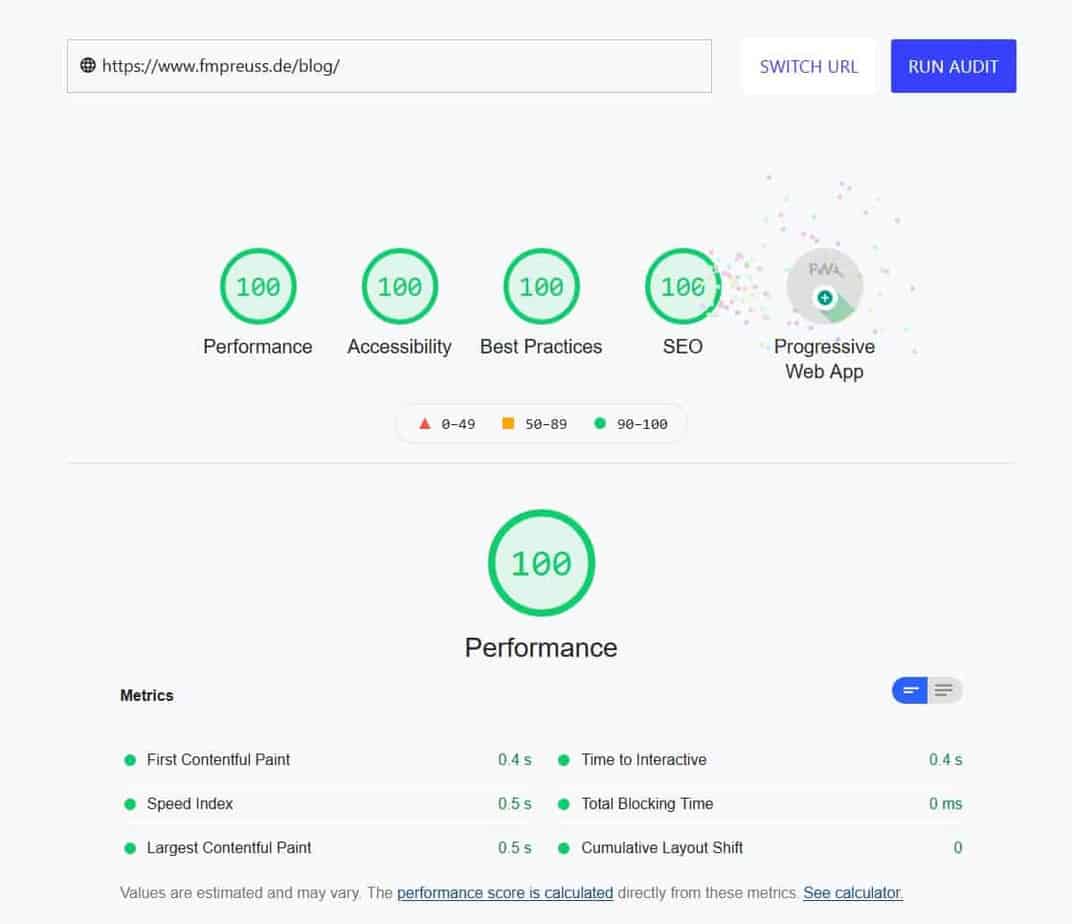Click the green dot beside Time to Interactive

click(x=564, y=760)
